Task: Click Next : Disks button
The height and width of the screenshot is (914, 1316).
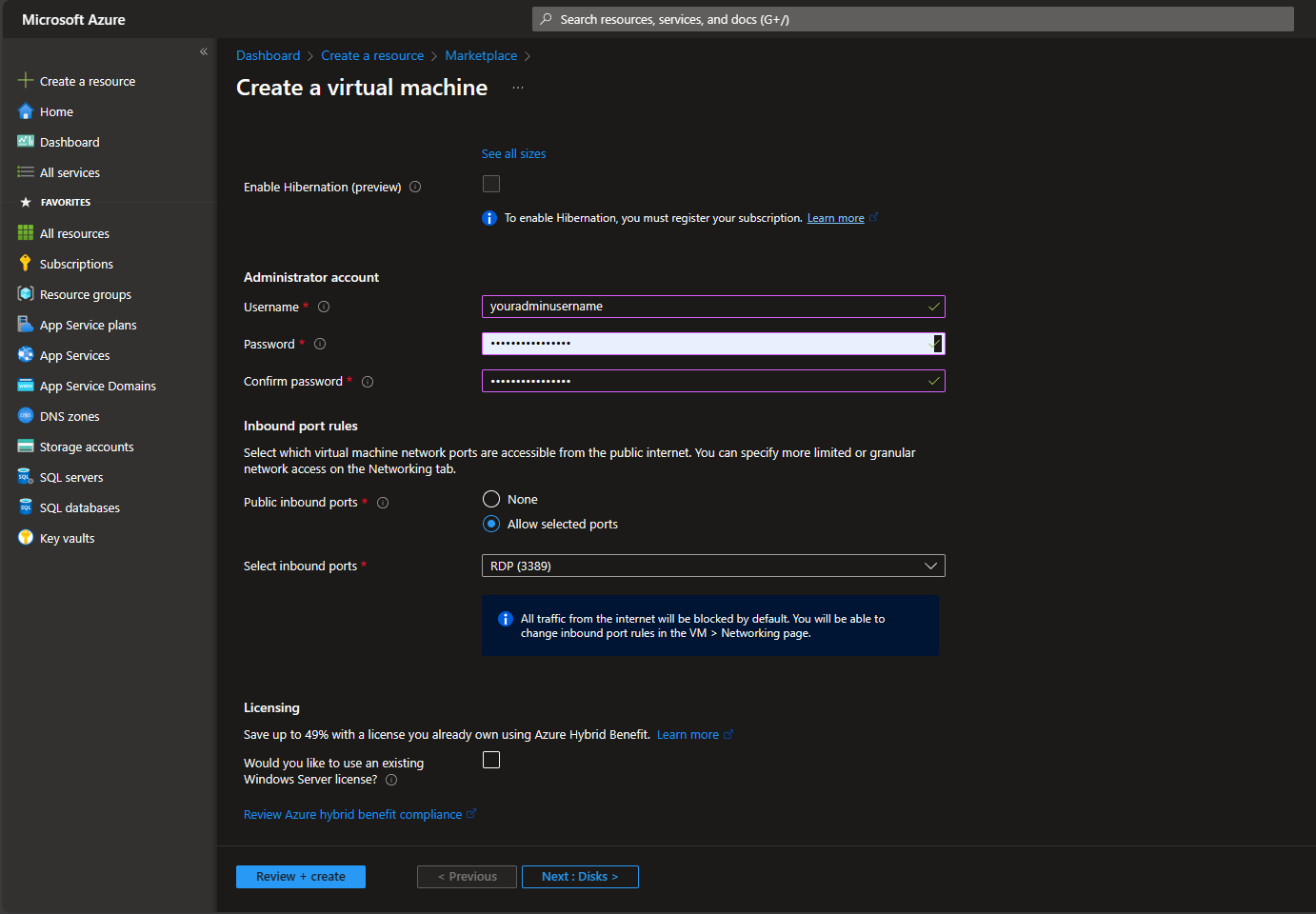Action: 580,877
